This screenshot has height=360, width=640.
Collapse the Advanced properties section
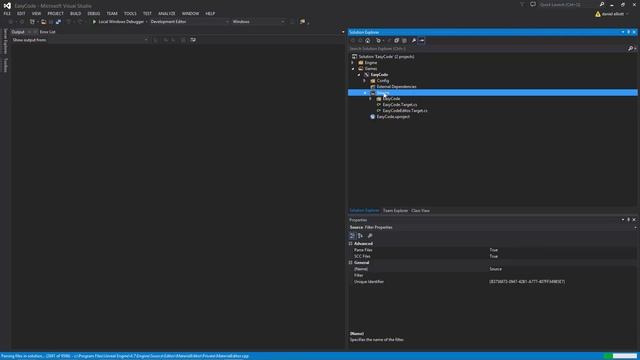click(351, 244)
